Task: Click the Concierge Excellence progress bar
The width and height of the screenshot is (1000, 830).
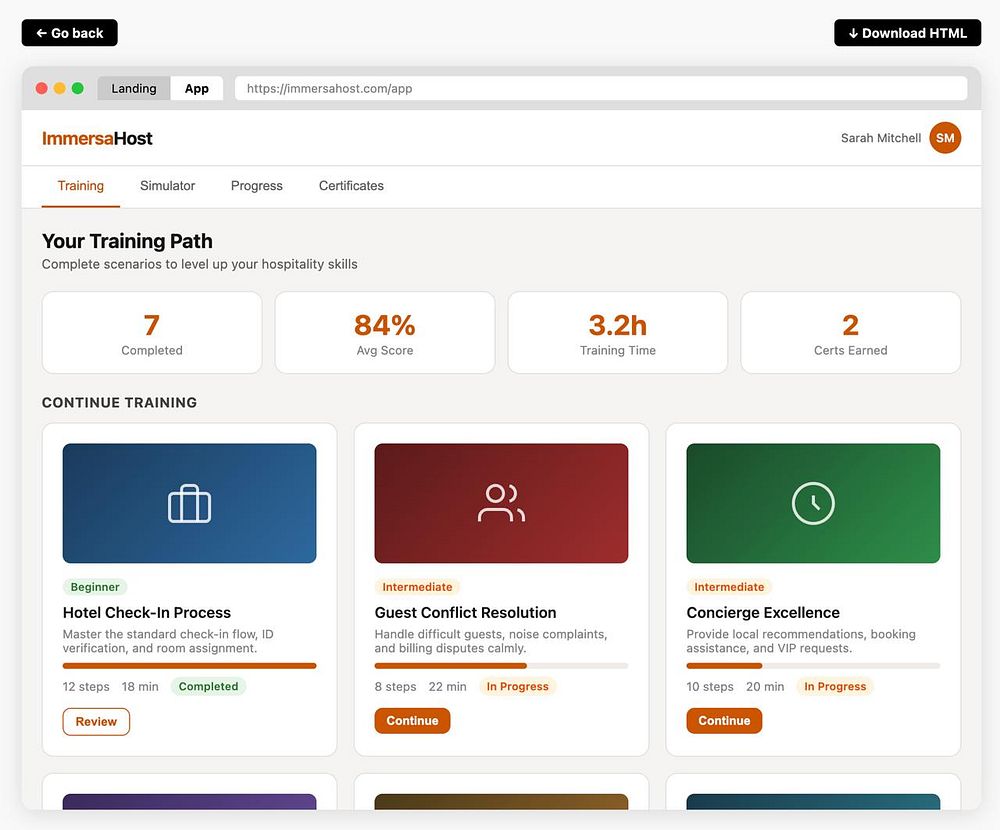Action: [813, 665]
